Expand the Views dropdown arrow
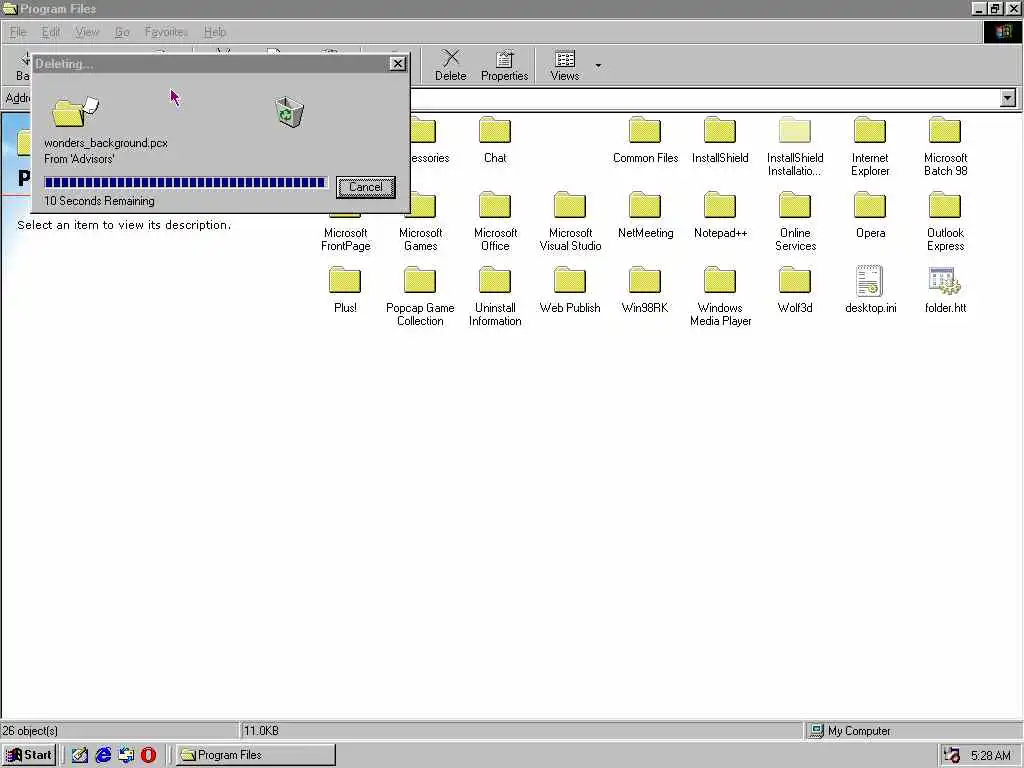 pos(598,65)
